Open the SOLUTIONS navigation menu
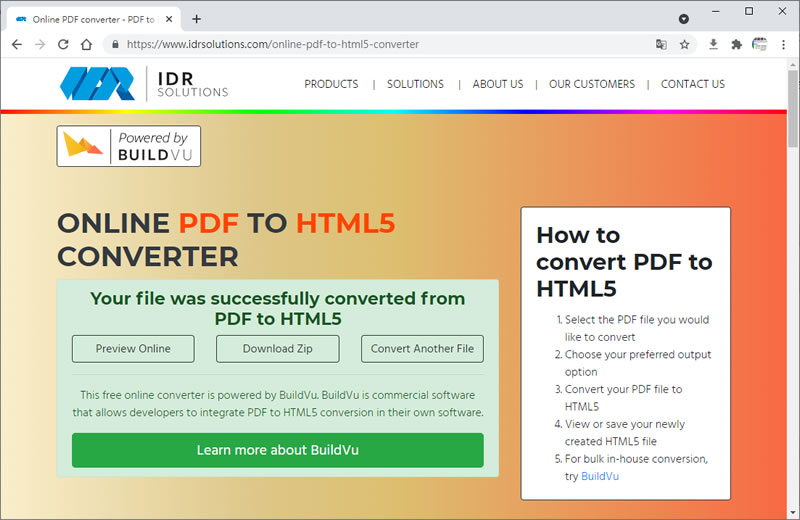The width and height of the screenshot is (800, 520). click(x=415, y=84)
